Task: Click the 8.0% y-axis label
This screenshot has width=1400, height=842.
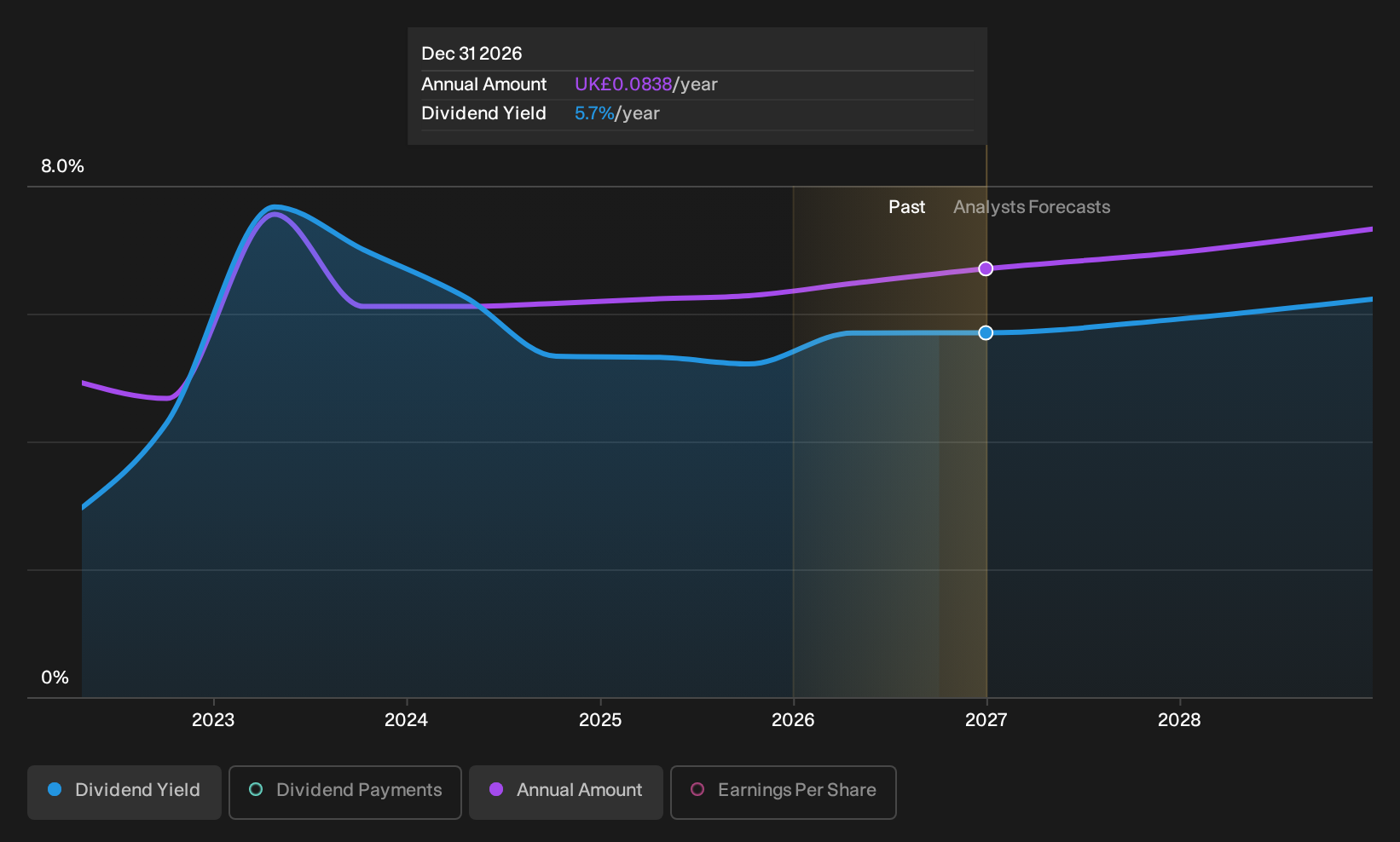Action: coord(62,166)
